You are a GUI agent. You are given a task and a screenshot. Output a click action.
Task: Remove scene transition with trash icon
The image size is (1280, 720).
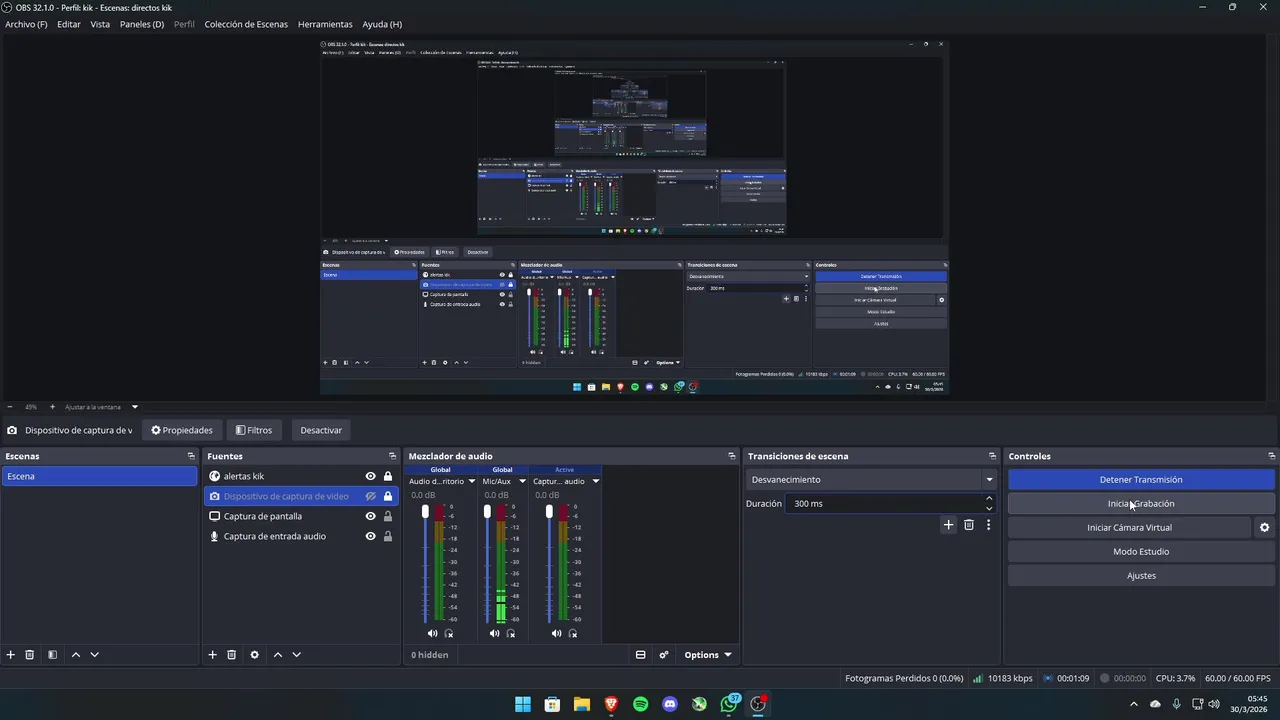click(x=968, y=525)
